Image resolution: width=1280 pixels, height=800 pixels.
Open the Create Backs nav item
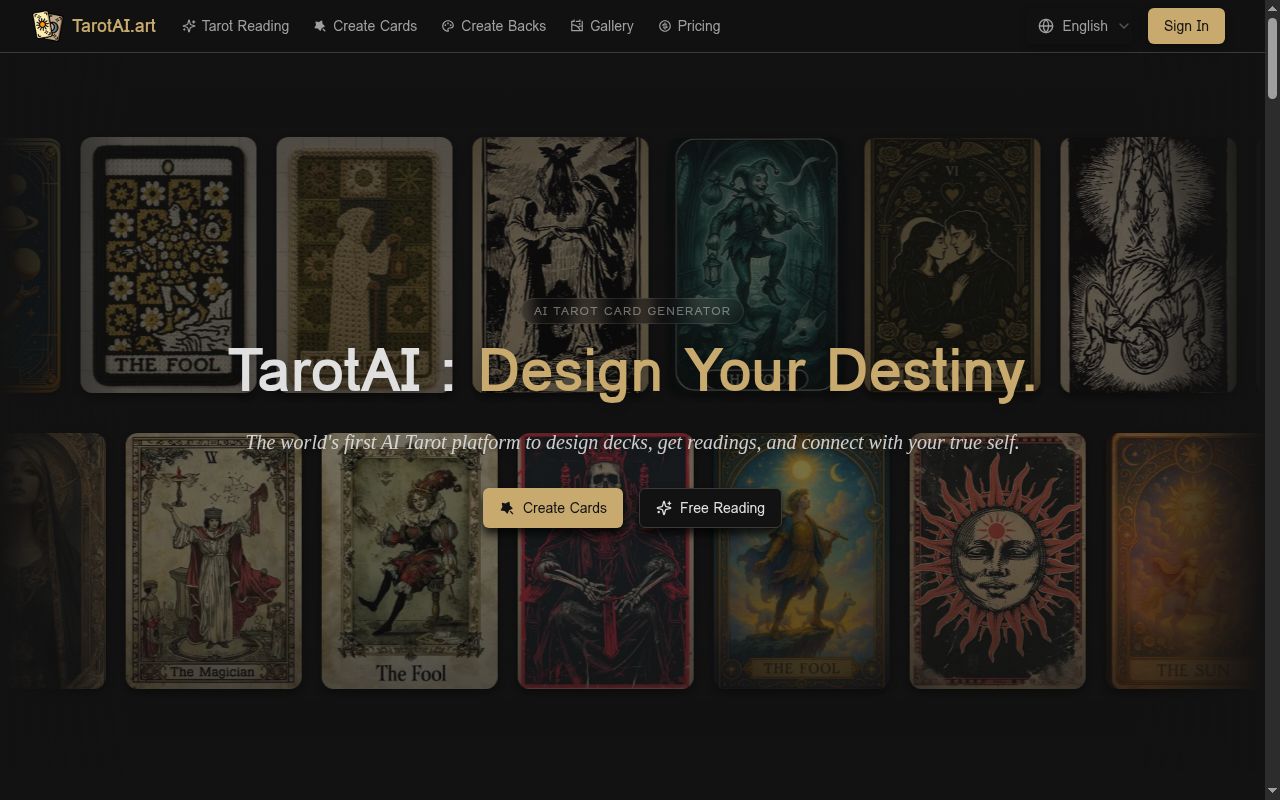pyautogui.click(x=494, y=26)
